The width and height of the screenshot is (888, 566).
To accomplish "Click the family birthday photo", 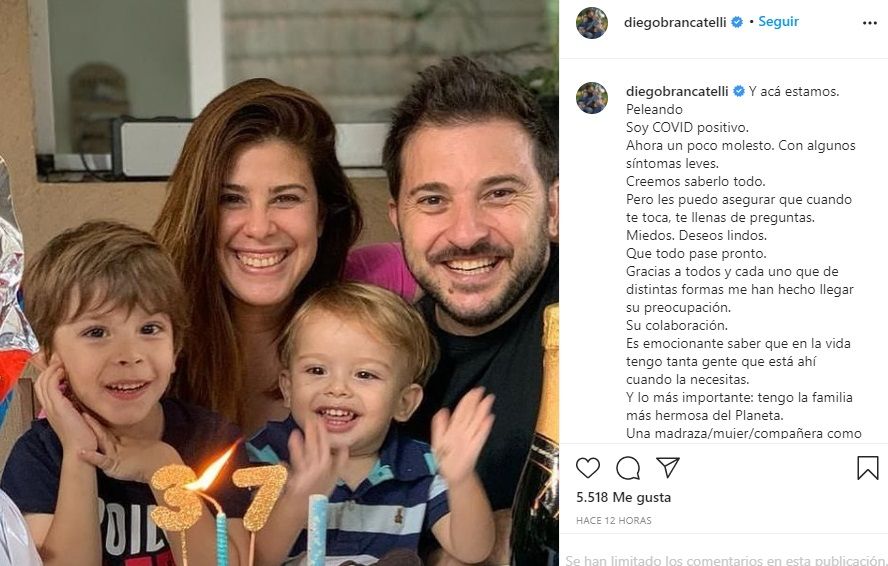I will [279, 283].
